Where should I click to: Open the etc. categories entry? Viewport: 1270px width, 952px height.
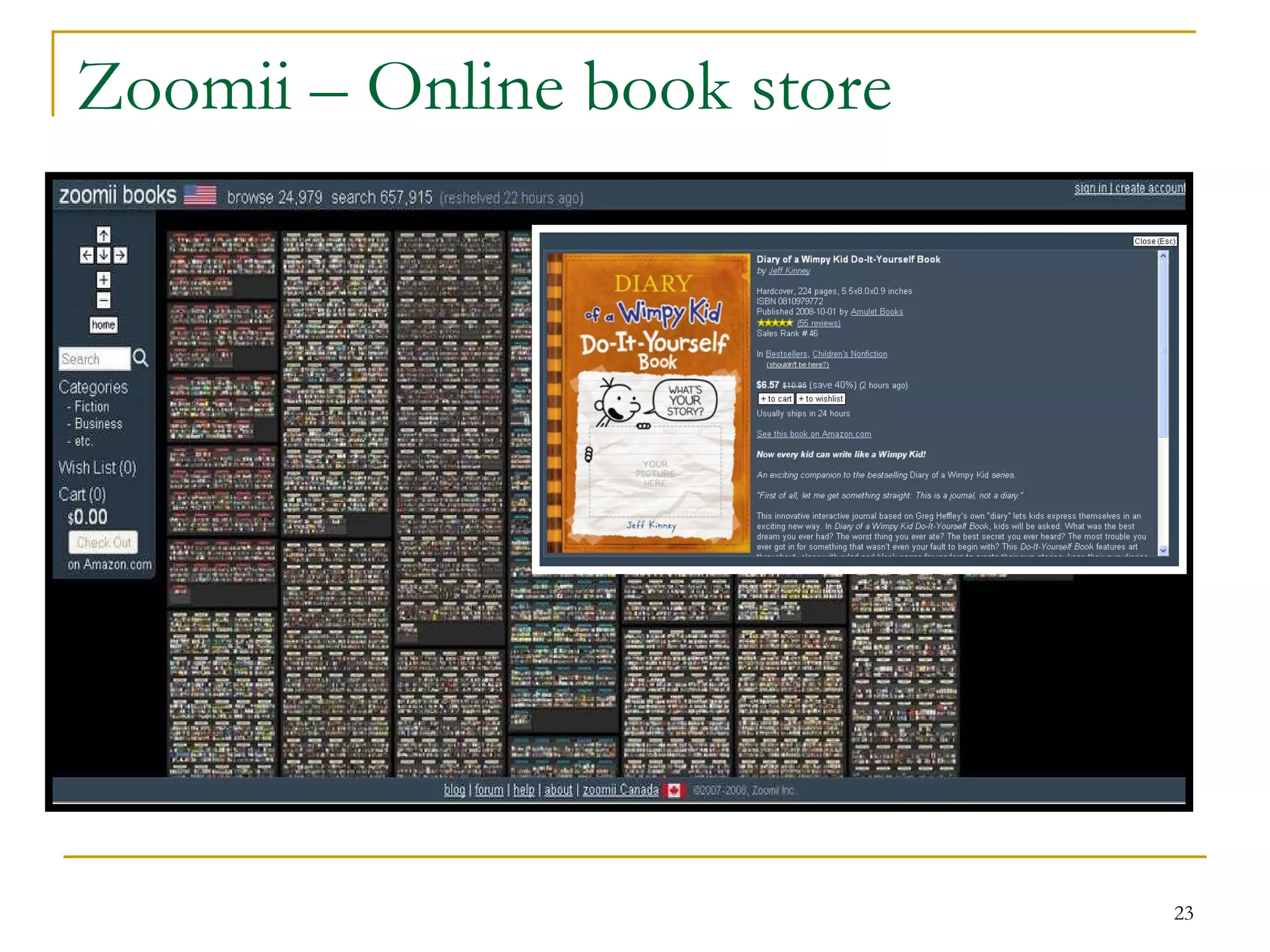[84, 441]
